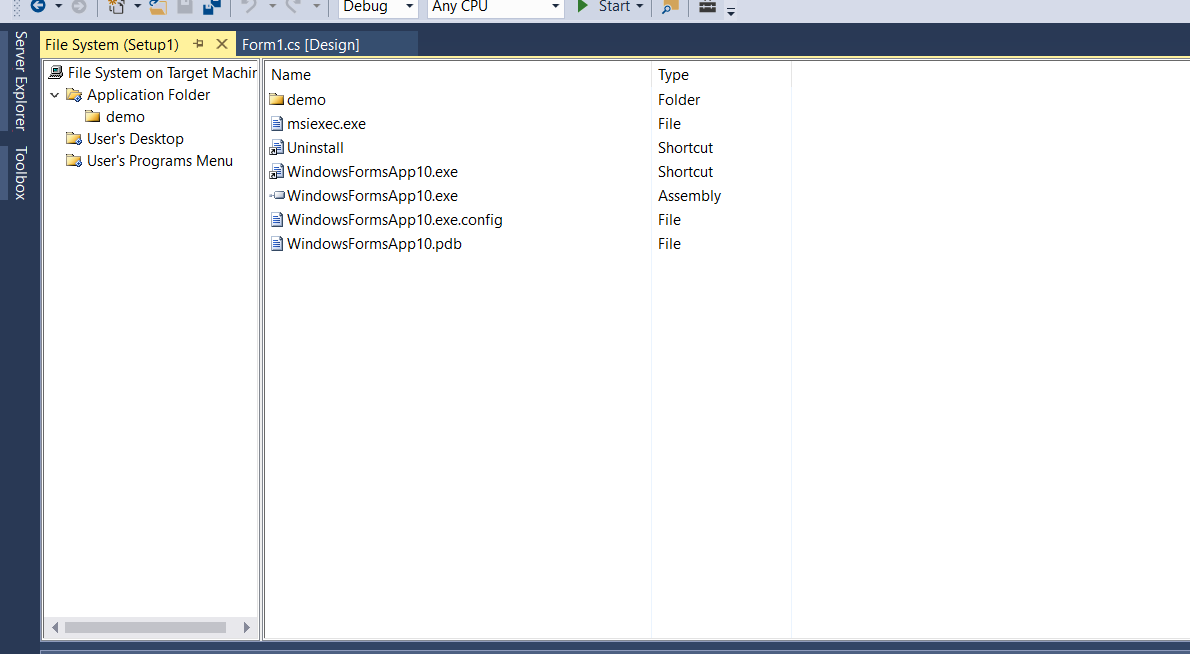The width and height of the screenshot is (1190, 654).
Task: Click msiexec.exe file icon
Action: coord(277,124)
